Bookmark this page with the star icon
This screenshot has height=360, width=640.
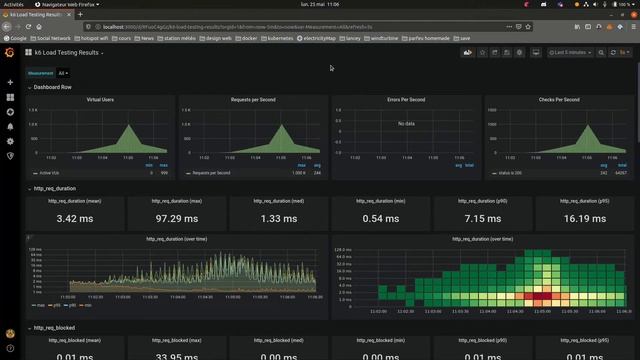coord(528,27)
